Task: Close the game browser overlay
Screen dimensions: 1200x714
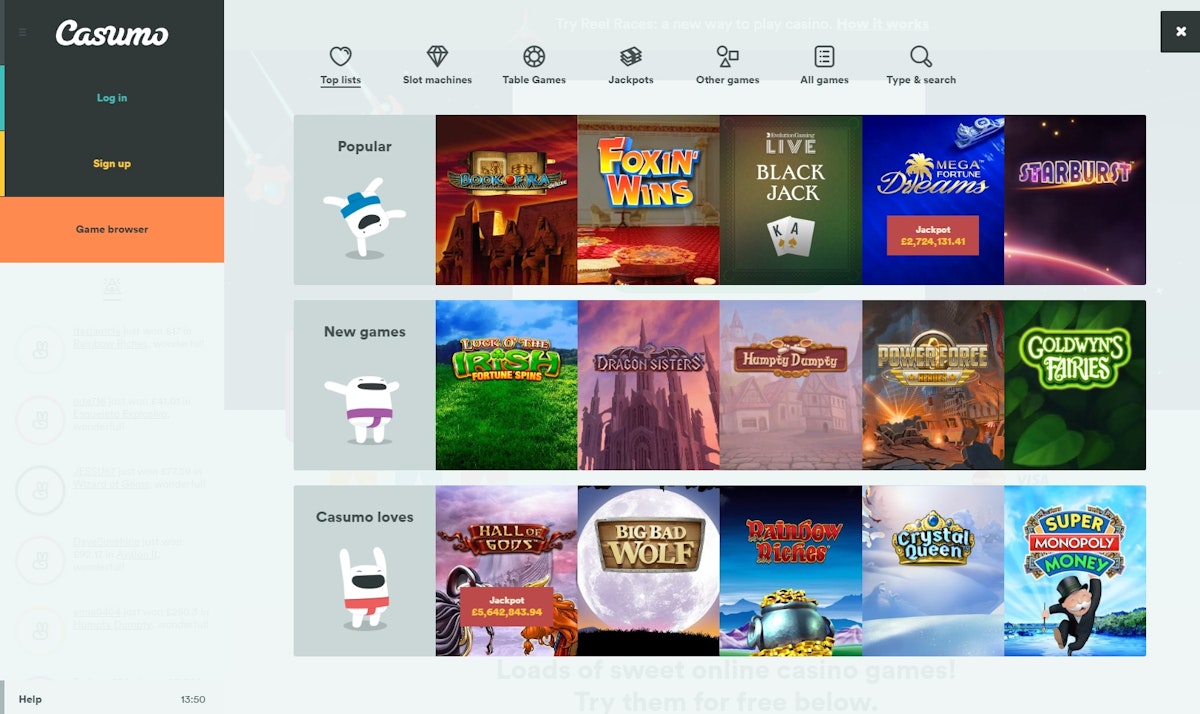Action: [1180, 32]
